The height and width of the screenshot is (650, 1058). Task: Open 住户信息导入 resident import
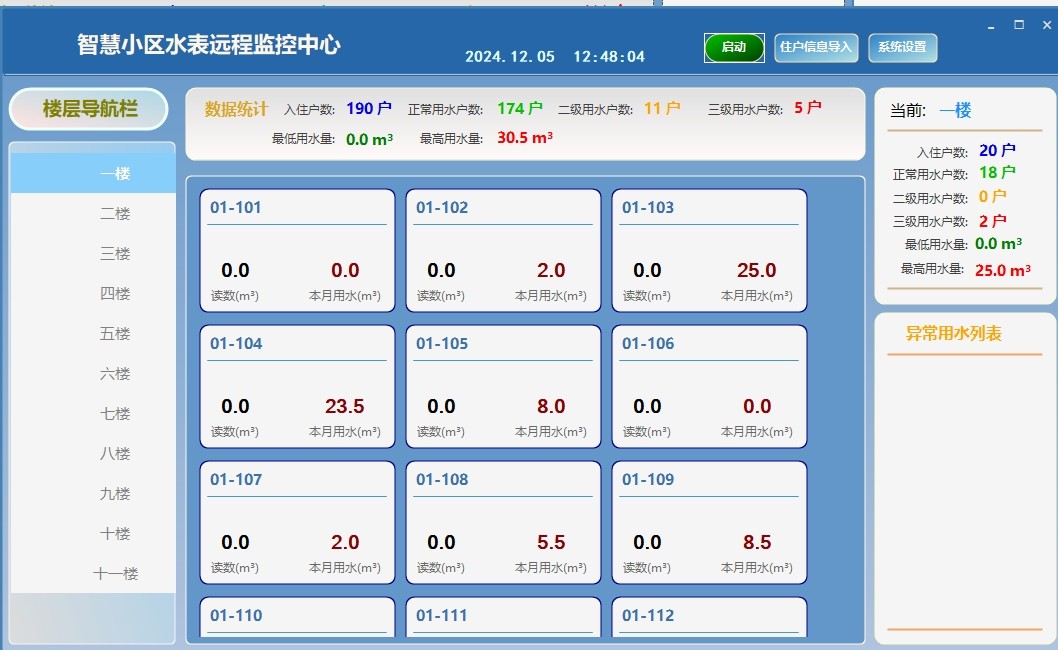816,47
